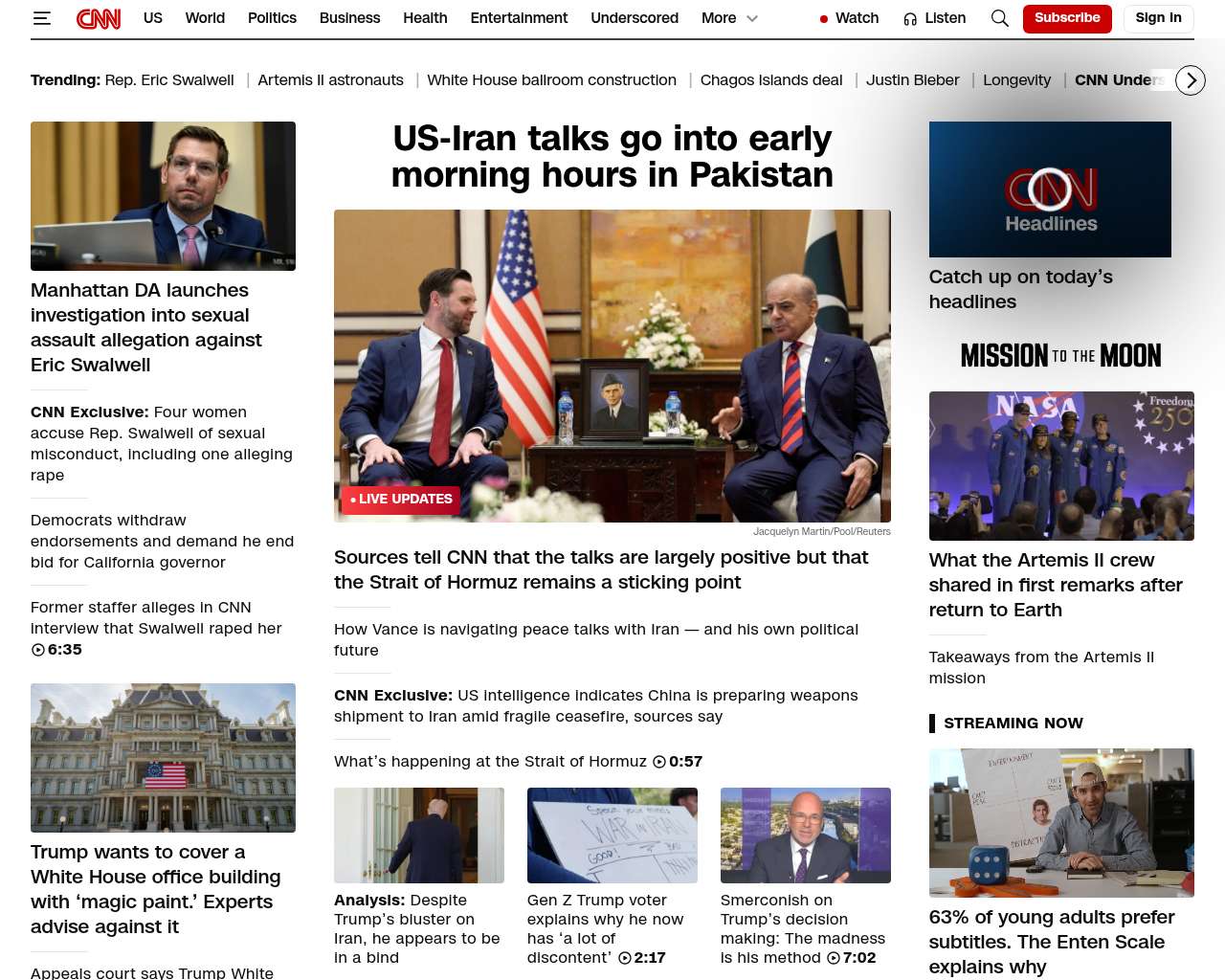Open the Health section

(425, 18)
